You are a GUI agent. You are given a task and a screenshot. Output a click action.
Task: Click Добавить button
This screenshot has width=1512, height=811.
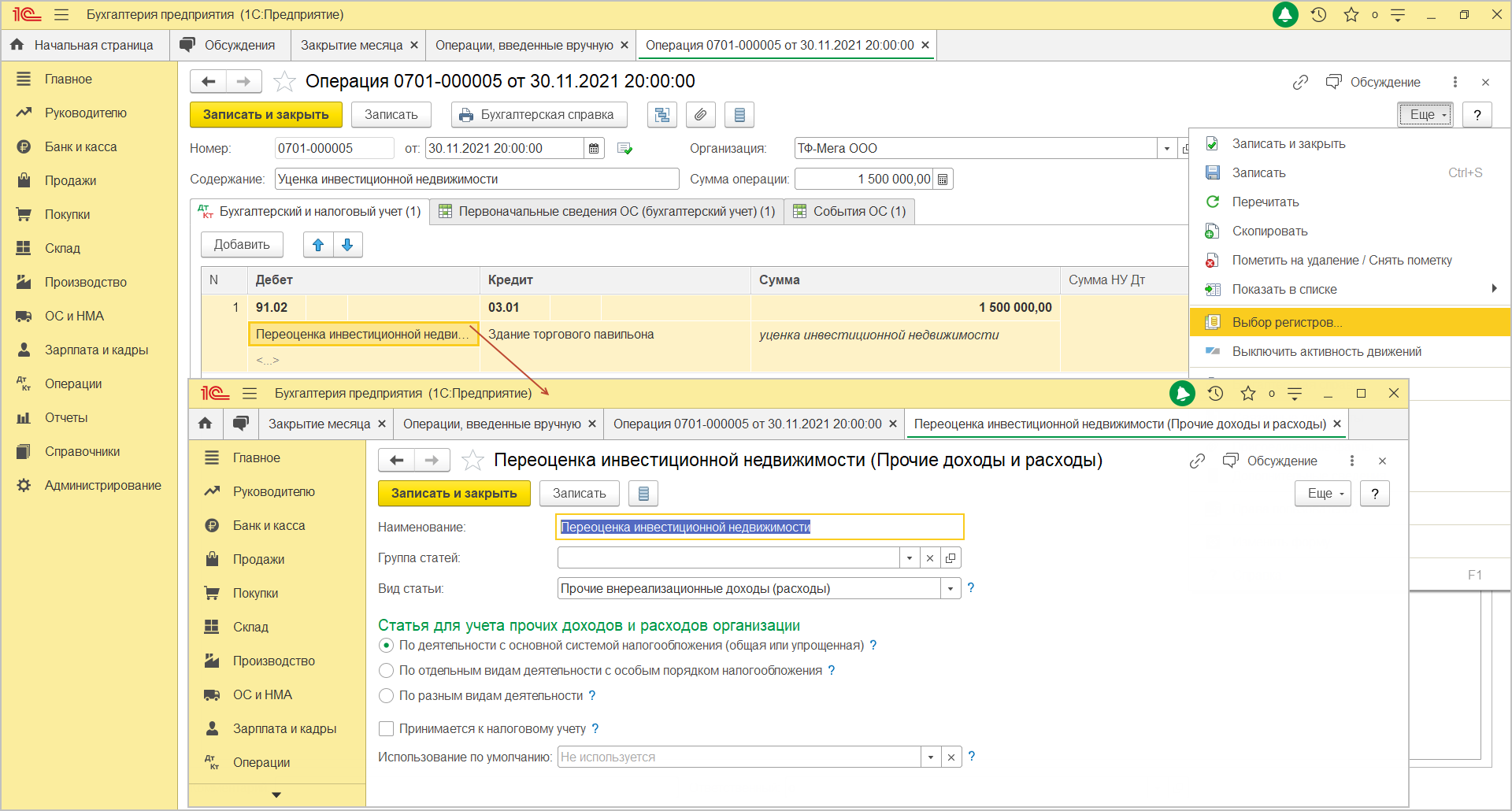pyautogui.click(x=242, y=245)
